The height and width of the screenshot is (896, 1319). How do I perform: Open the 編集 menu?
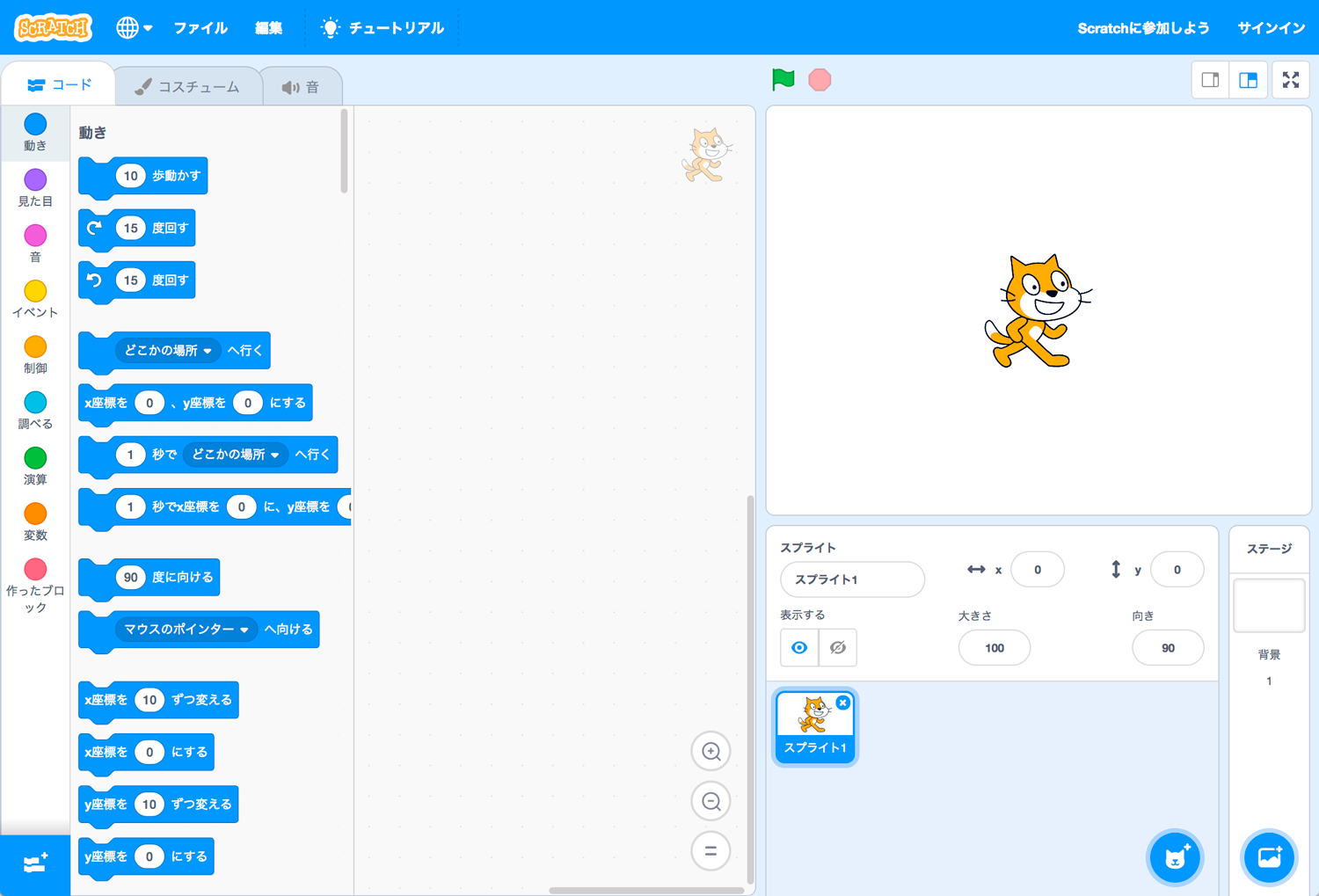click(x=269, y=27)
